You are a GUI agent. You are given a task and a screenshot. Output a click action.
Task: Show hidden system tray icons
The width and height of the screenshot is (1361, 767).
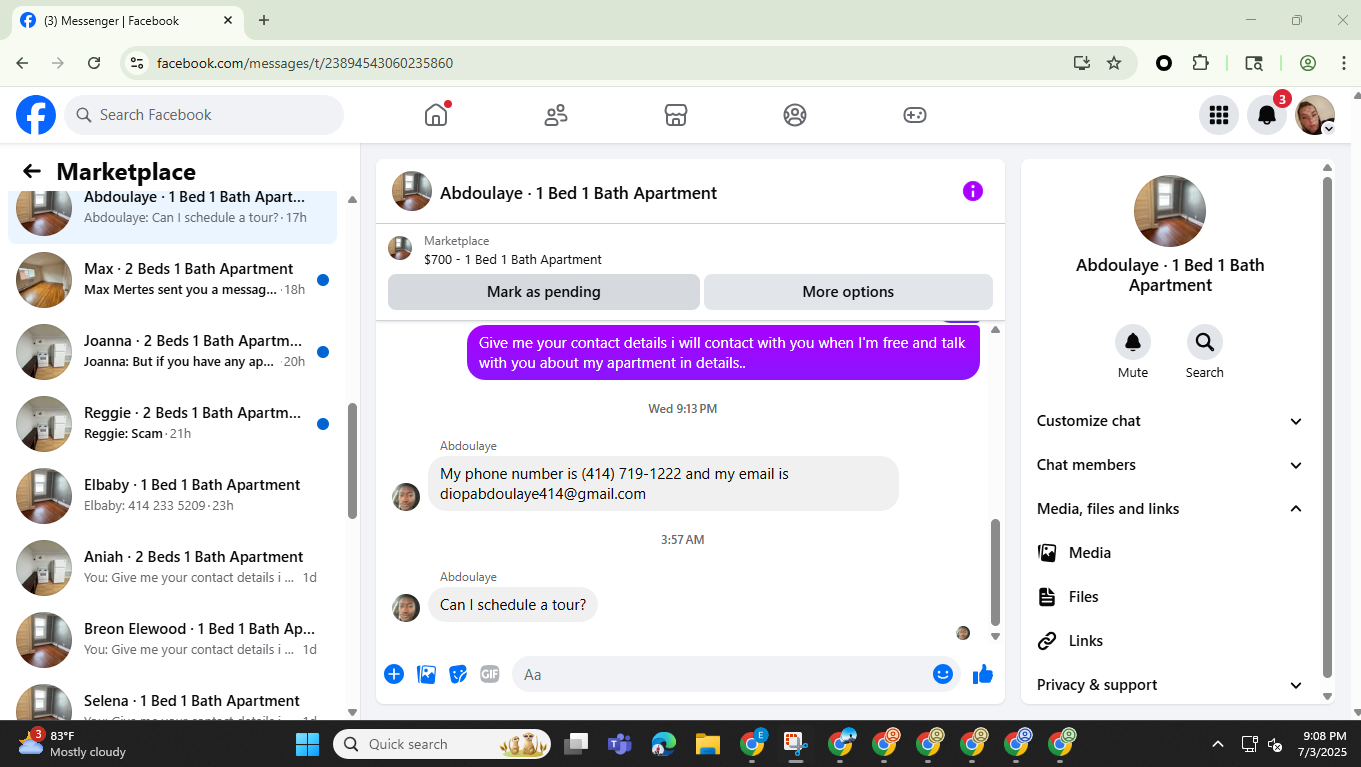(x=1218, y=744)
